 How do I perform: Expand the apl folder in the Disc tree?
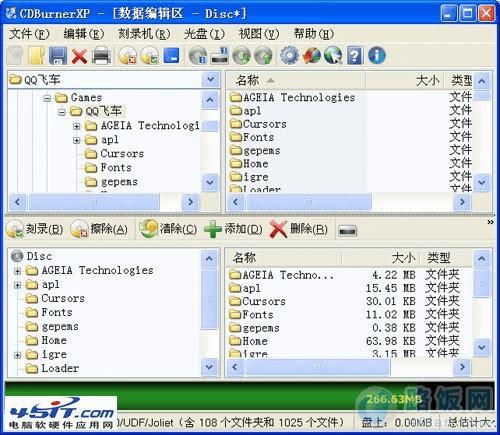click(x=17, y=285)
